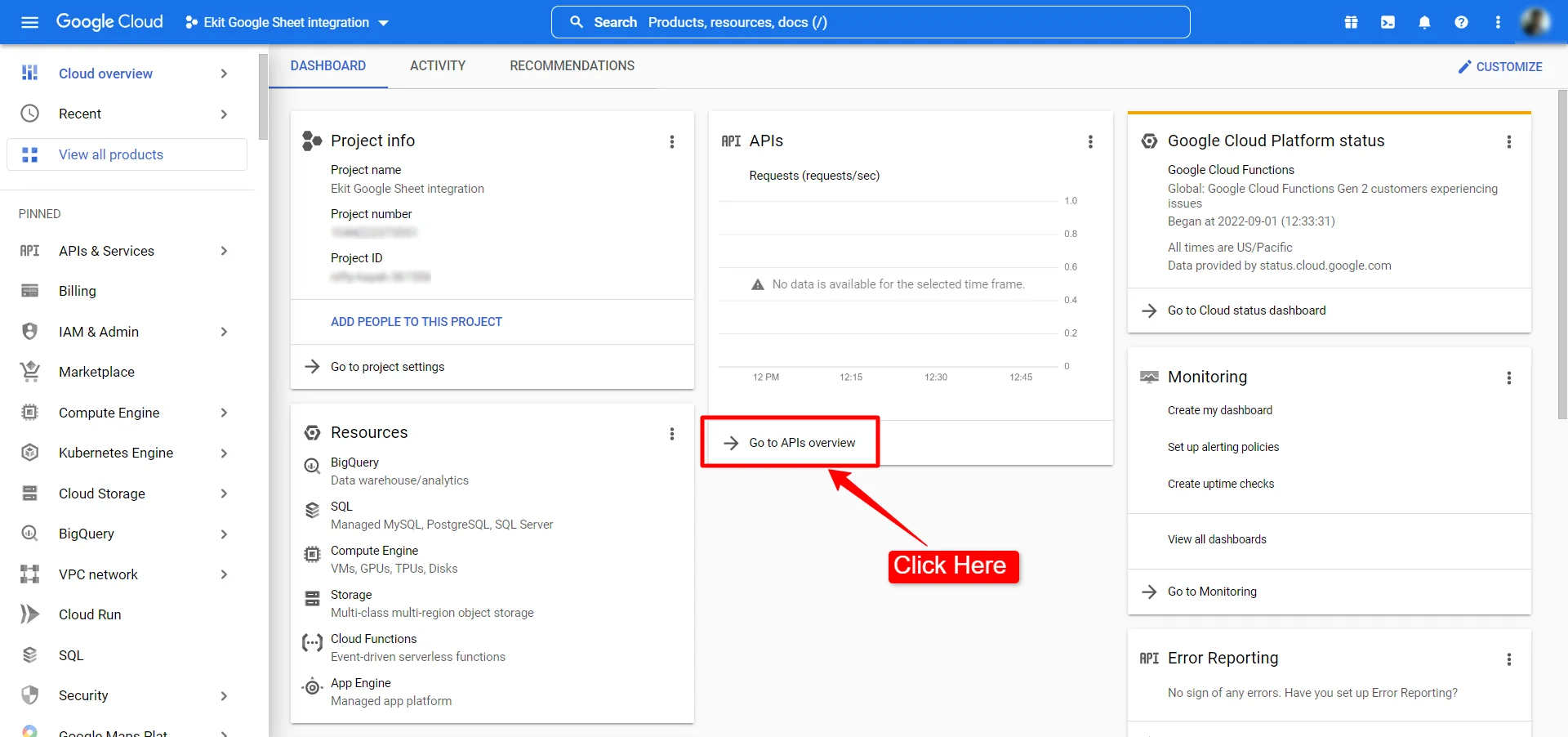Click Go to Cloud status dashboard
Image resolution: width=1568 pixels, height=737 pixels.
(1246, 310)
